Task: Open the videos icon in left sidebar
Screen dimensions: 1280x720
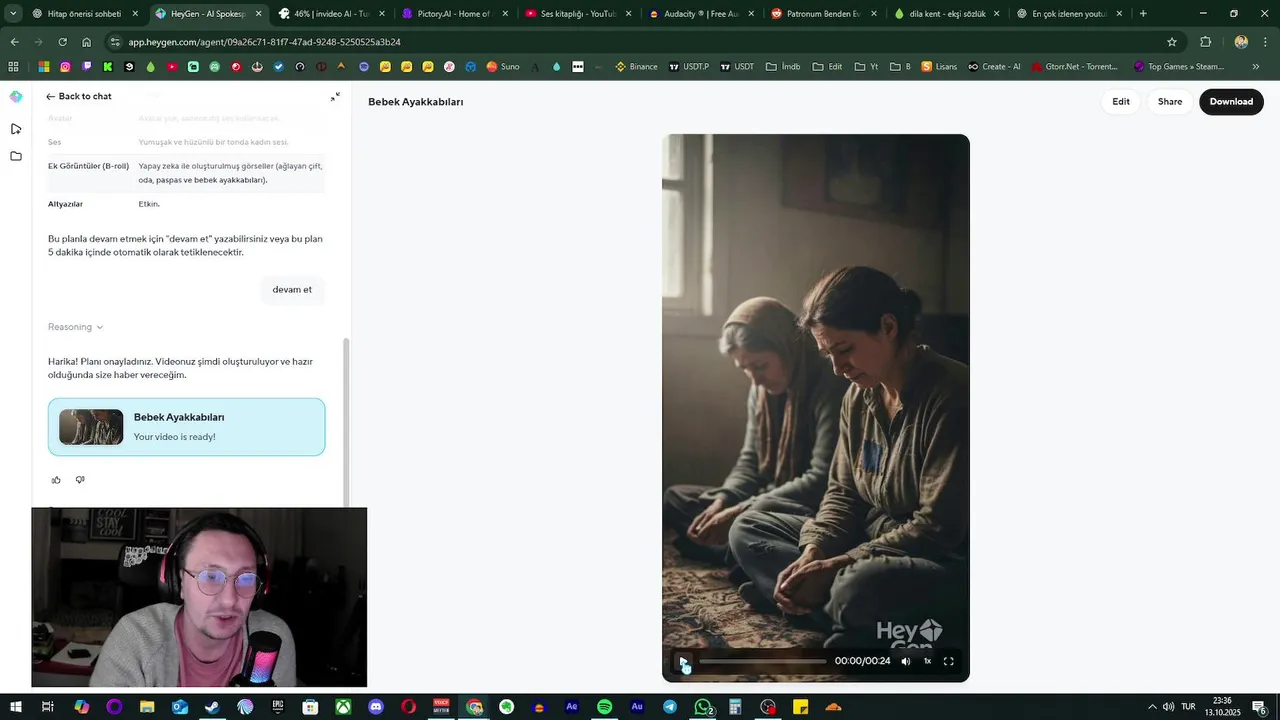Action: pos(16,129)
